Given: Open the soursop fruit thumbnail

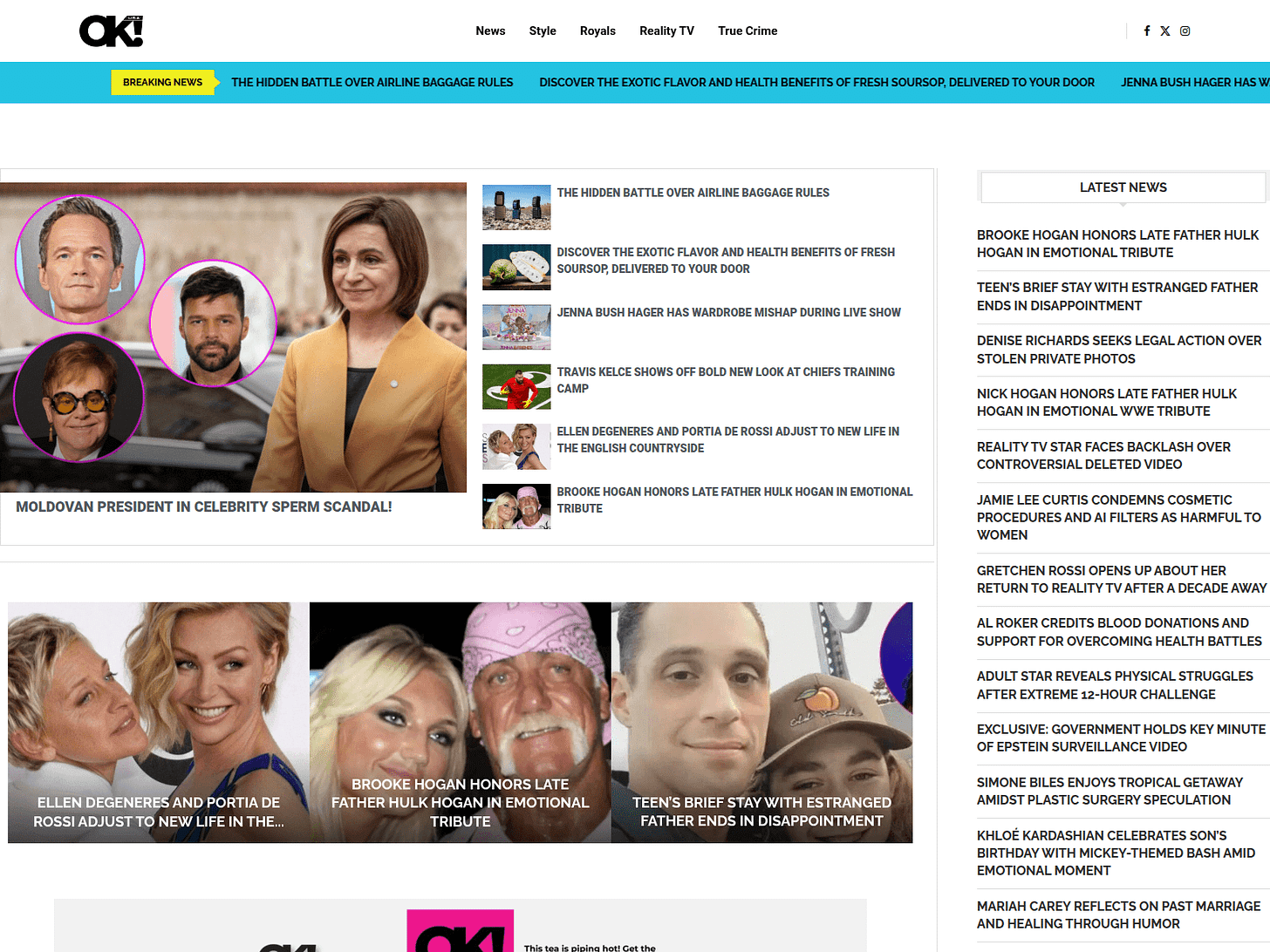Looking at the screenshot, I should coord(516,267).
